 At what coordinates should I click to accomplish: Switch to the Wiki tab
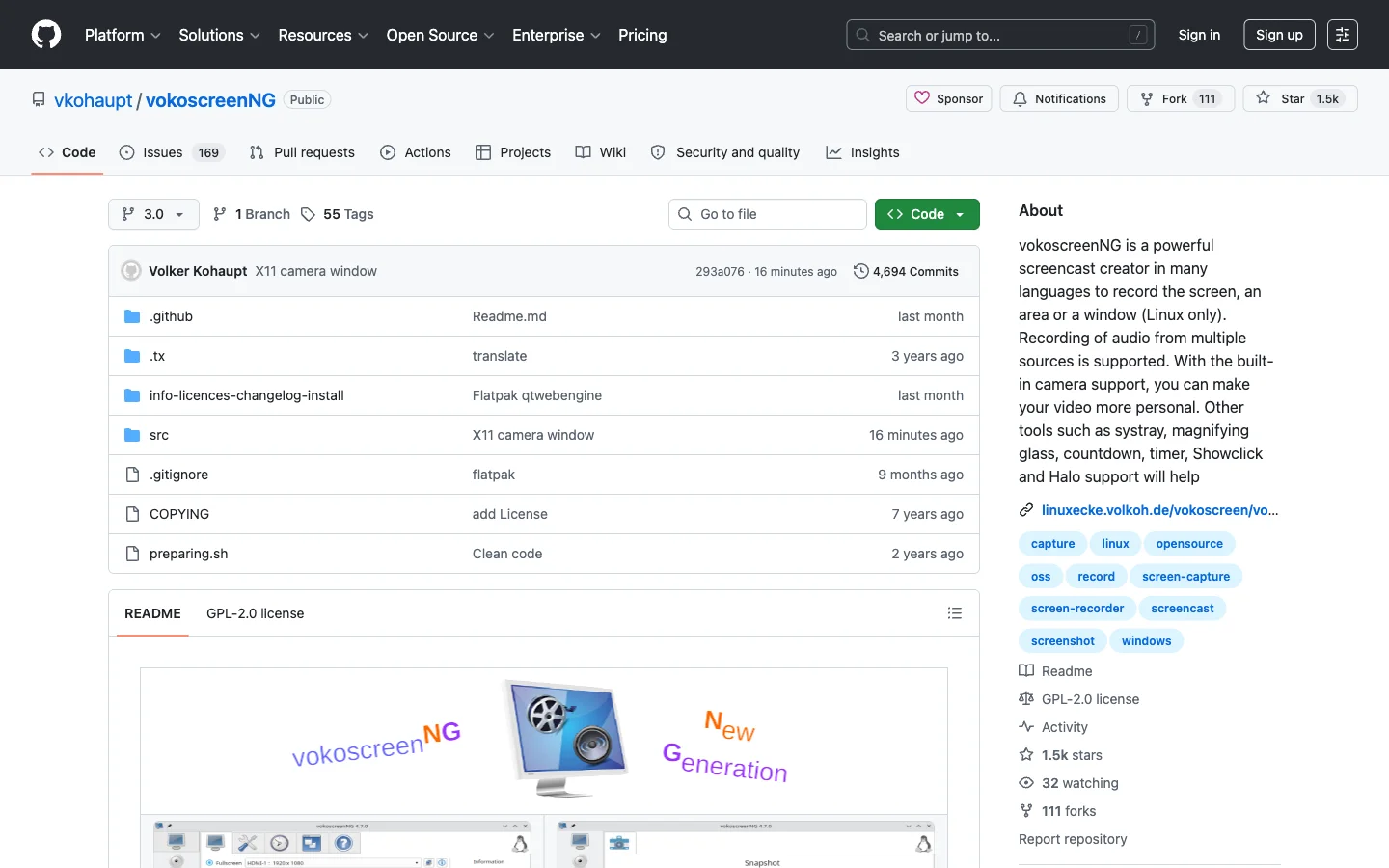click(x=601, y=152)
